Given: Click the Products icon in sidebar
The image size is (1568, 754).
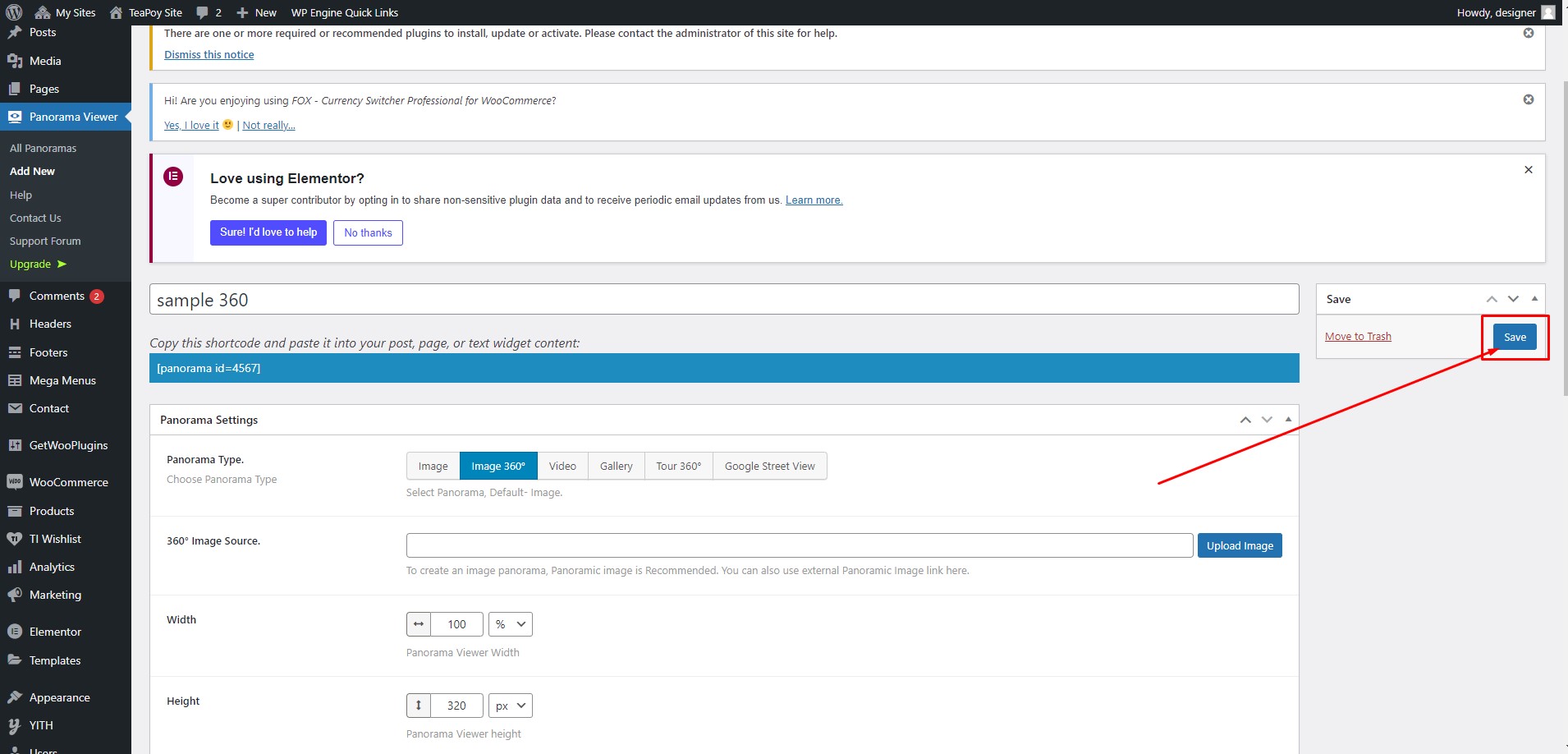Looking at the screenshot, I should point(15,511).
